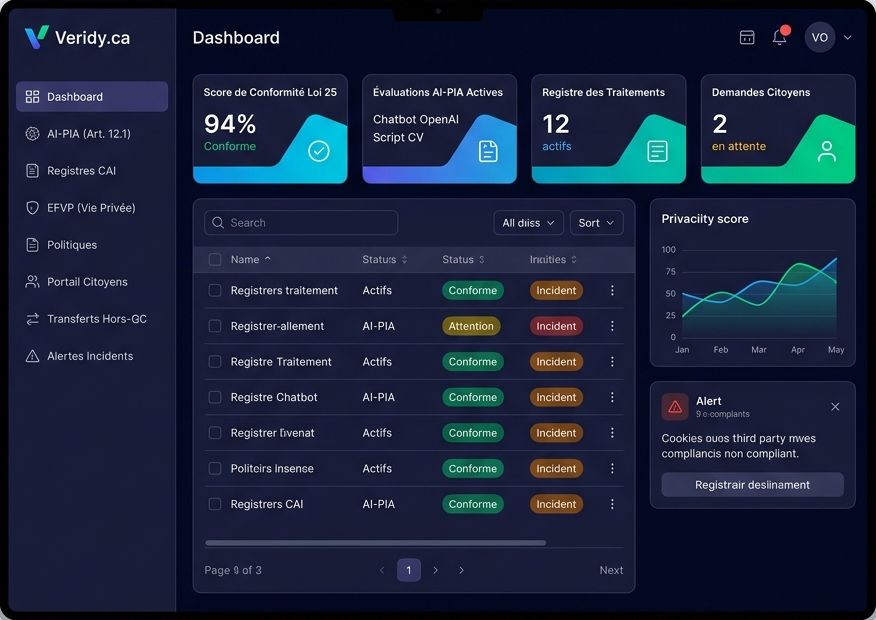Click Conforme badge in Registre Chatbot row

(x=473, y=397)
